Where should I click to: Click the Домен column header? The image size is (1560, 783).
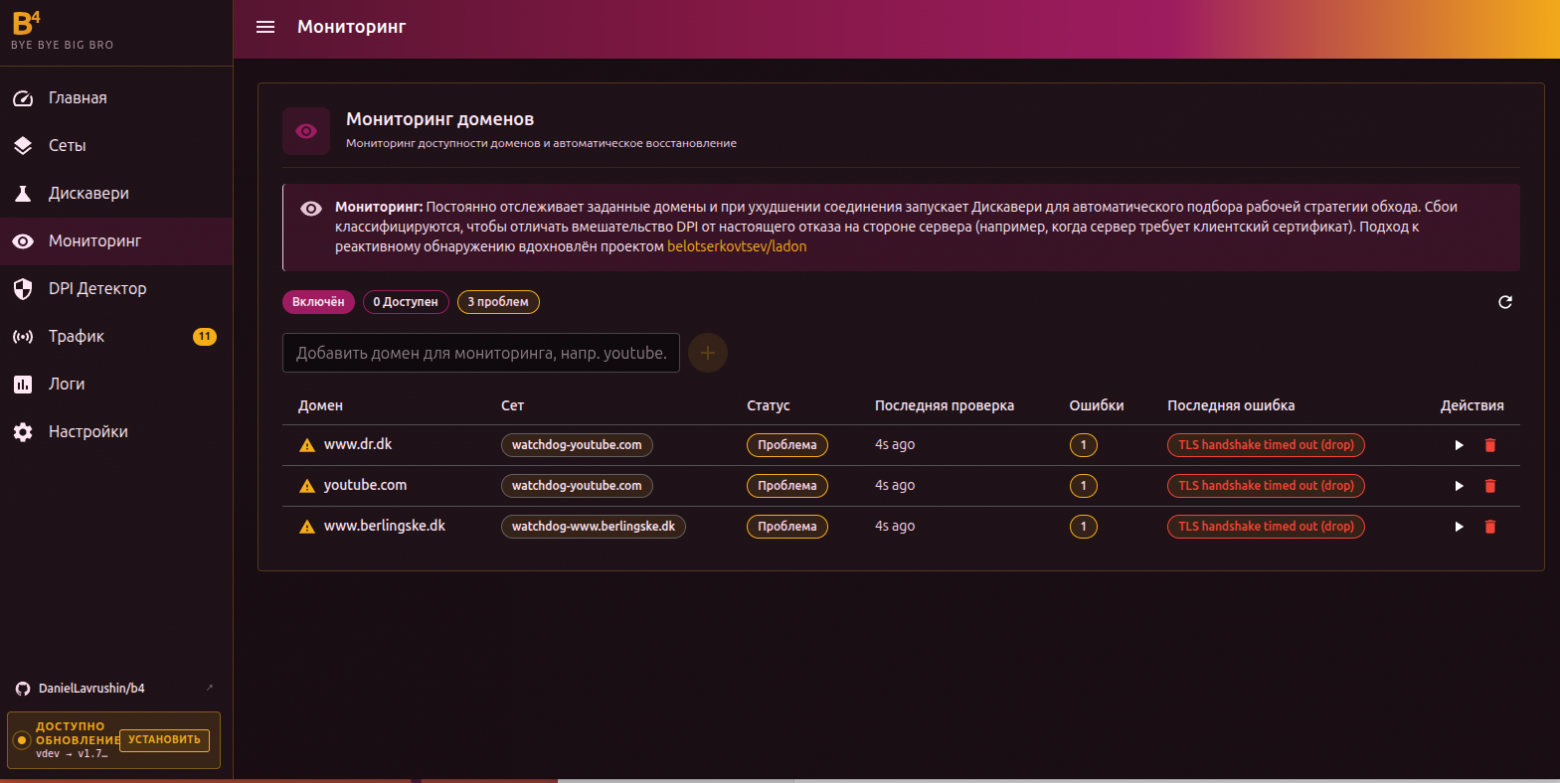(x=320, y=406)
